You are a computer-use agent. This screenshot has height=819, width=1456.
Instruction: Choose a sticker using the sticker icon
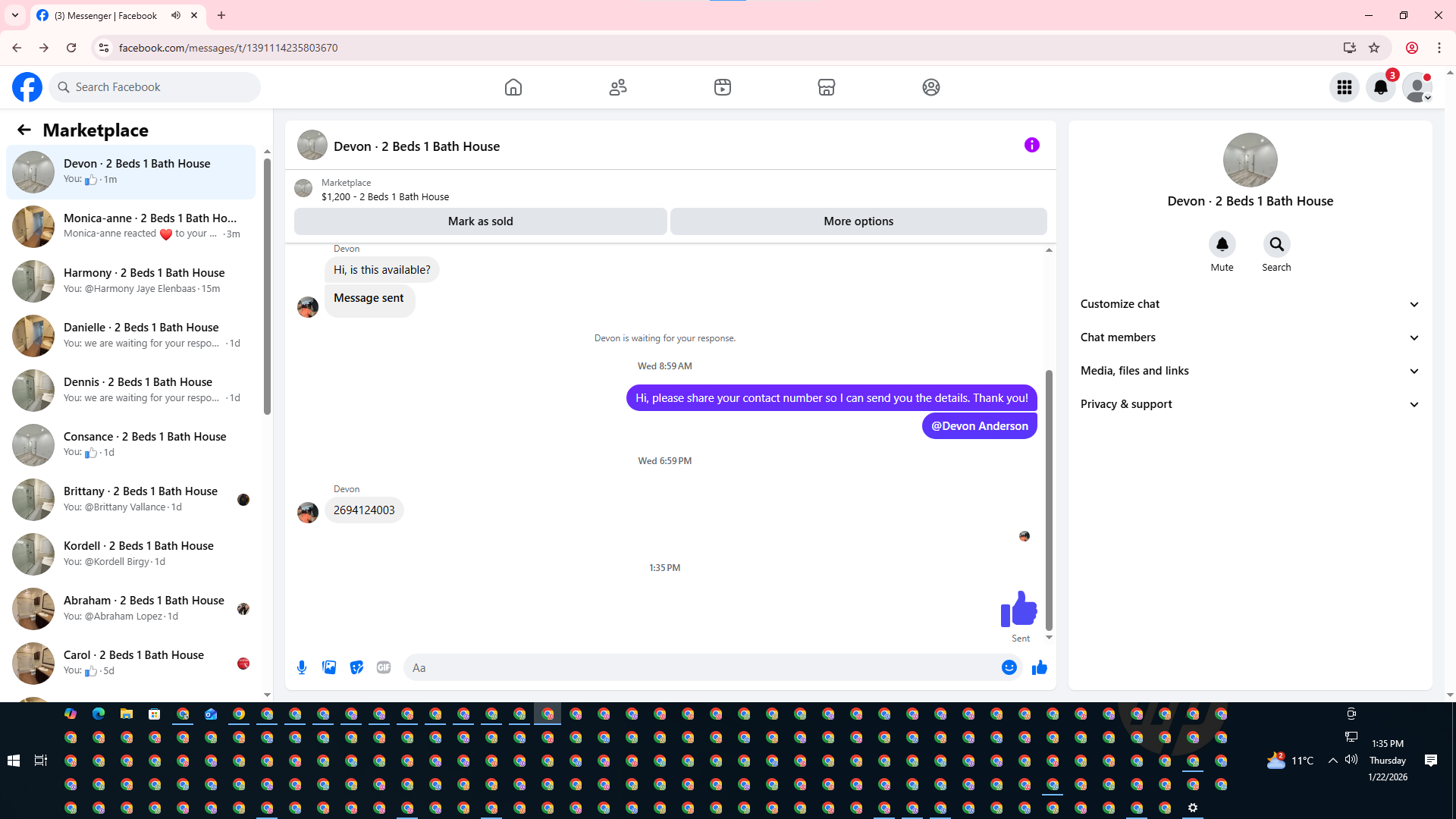356,667
